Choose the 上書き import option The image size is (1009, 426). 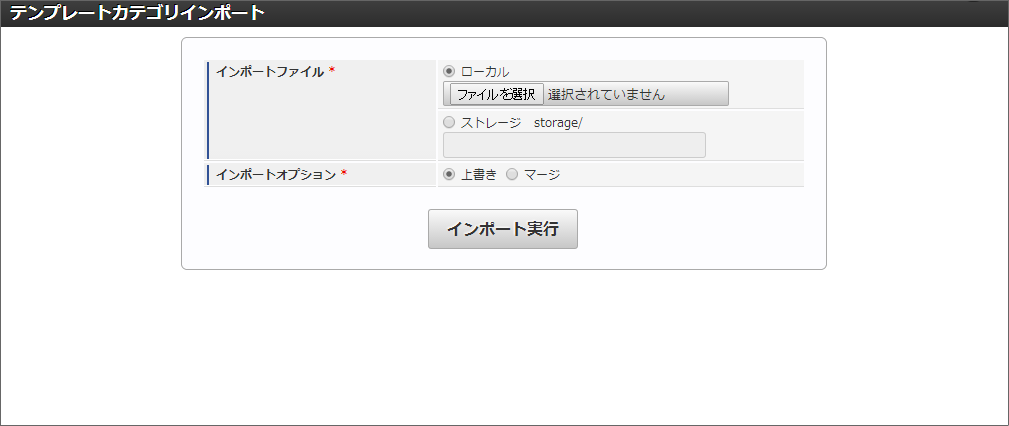pos(449,174)
